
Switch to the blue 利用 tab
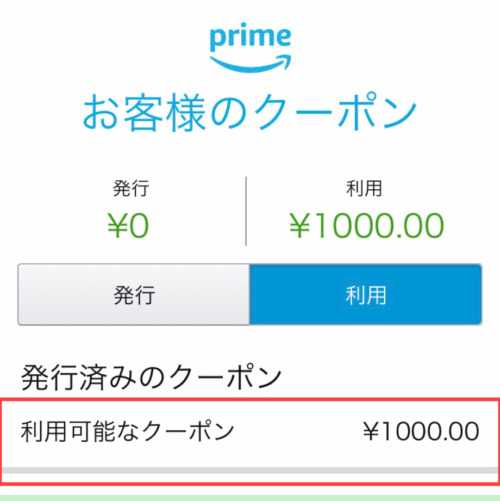click(x=366, y=295)
